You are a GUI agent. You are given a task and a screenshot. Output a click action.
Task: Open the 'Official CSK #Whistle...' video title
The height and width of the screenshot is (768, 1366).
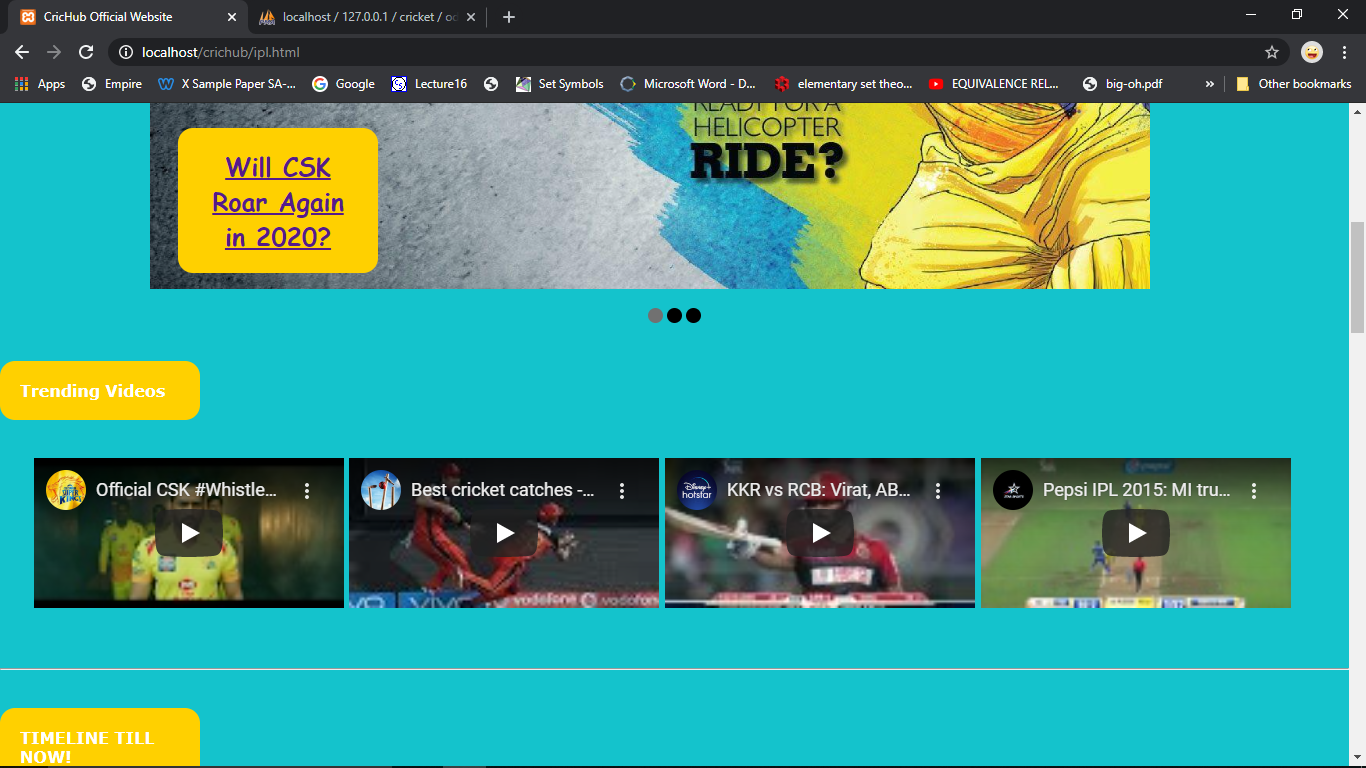(186, 490)
